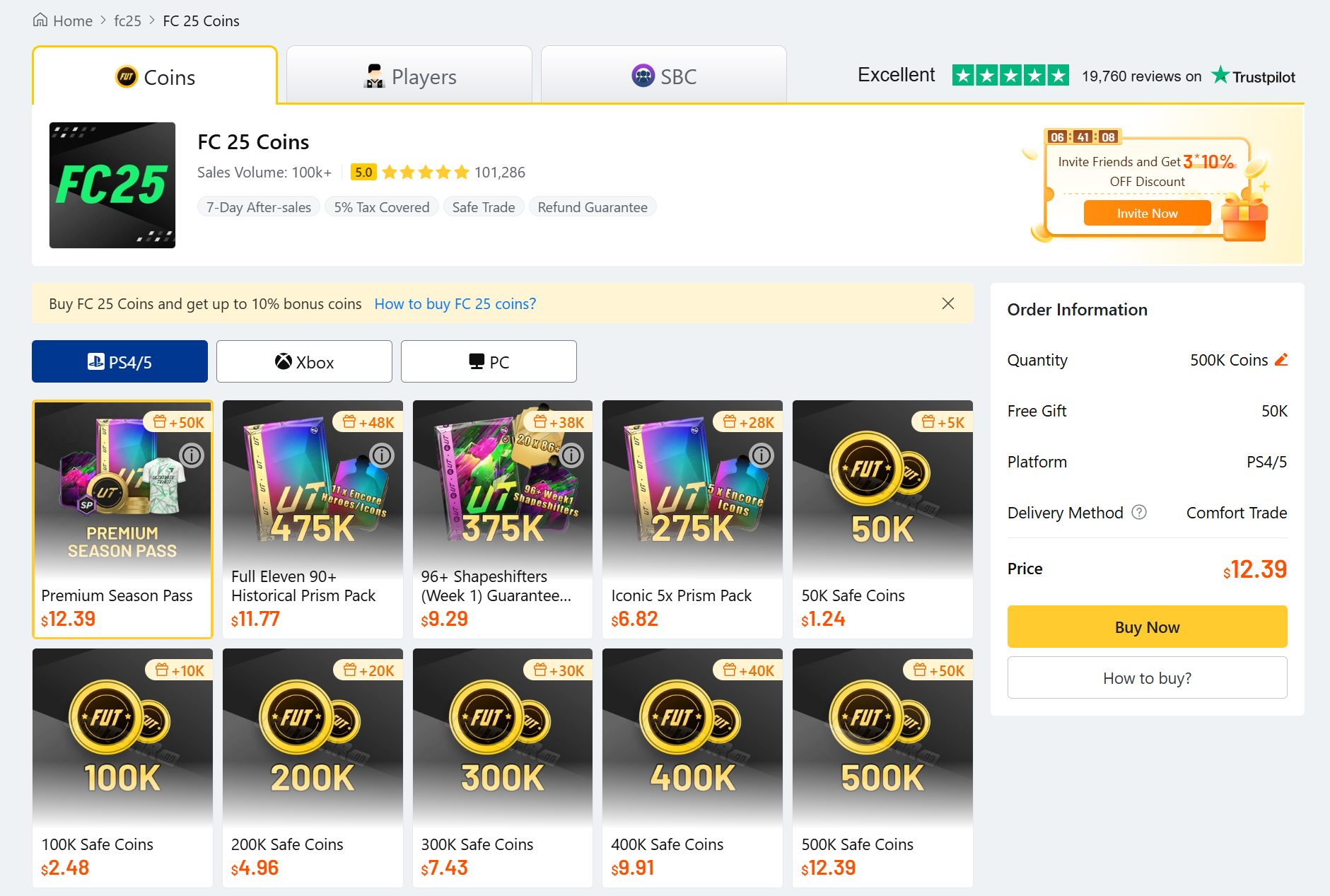The image size is (1330, 896).
Task: Click info icon on 375K Shapeshifters card
Action: click(571, 455)
